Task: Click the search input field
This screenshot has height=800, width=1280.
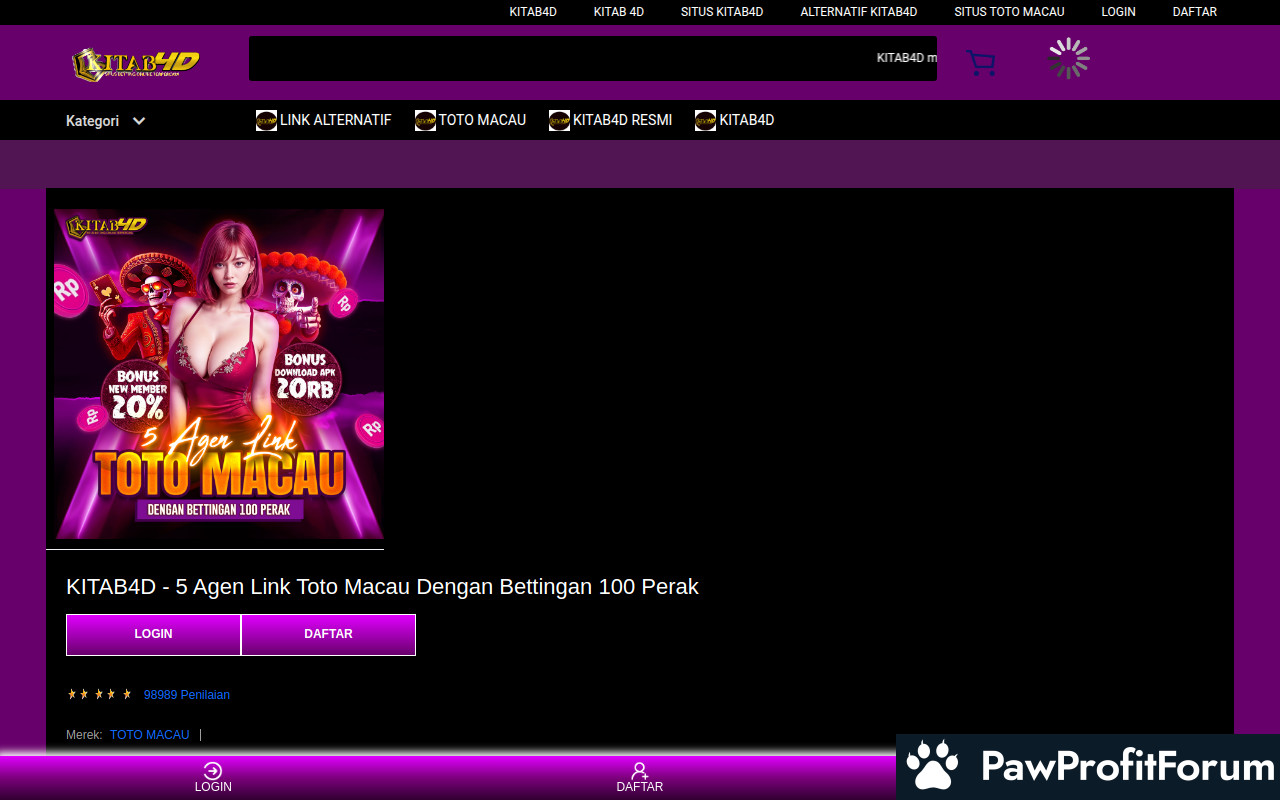Action: pyautogui.click(x=593, y=58)
